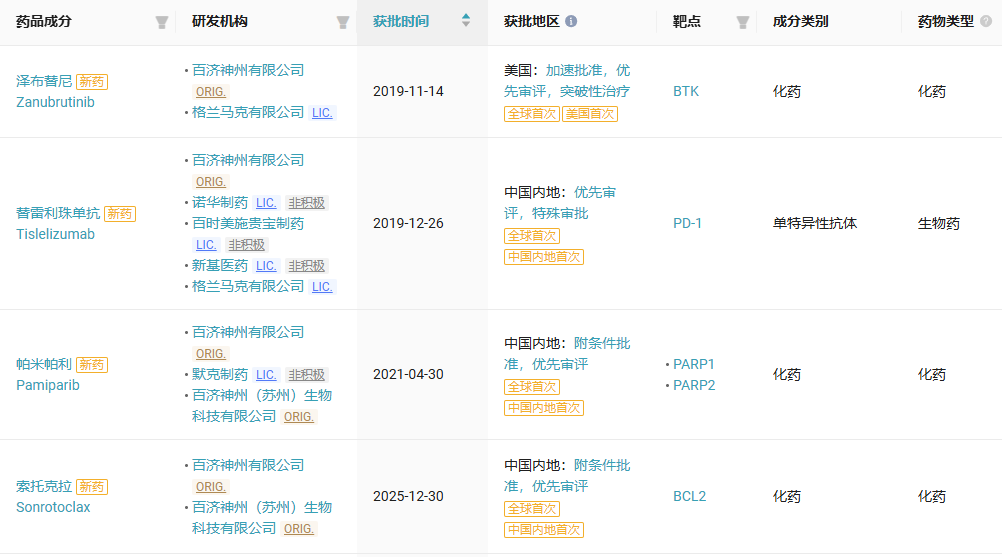Click 新基医药 organization link
The image size is (1002, 557).
pos(220,266)
